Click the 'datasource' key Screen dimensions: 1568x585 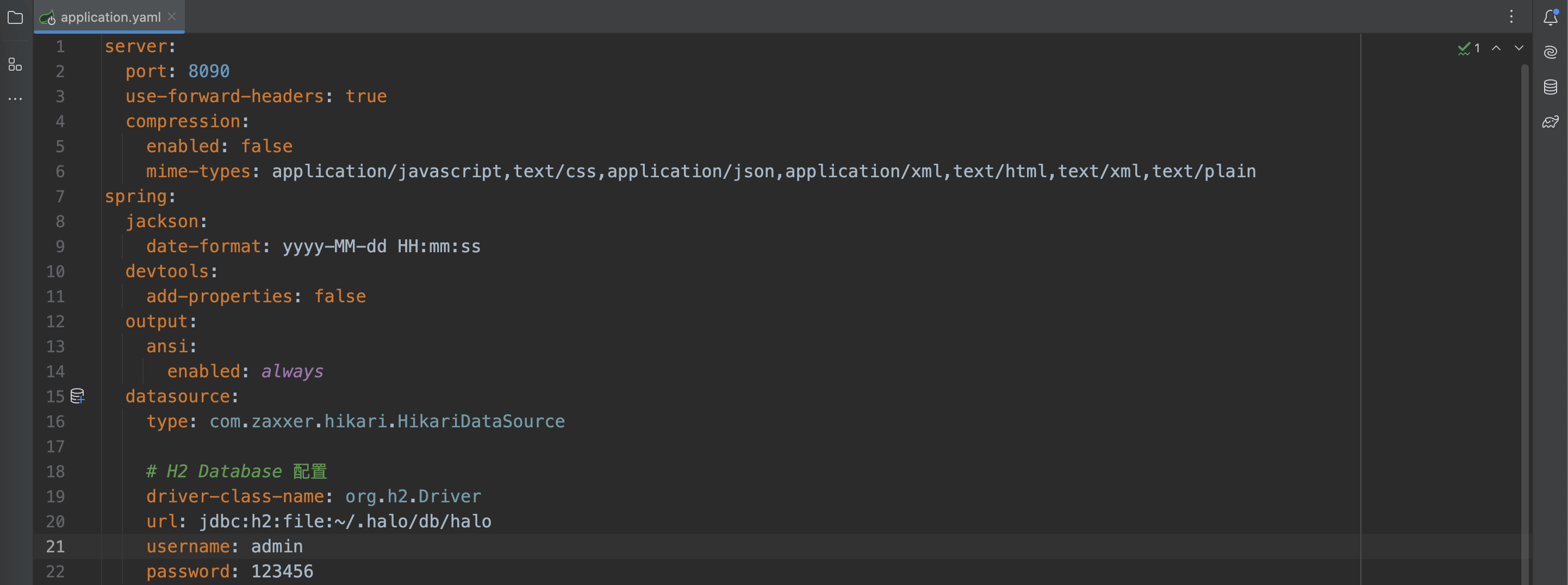tap(178, 396)
